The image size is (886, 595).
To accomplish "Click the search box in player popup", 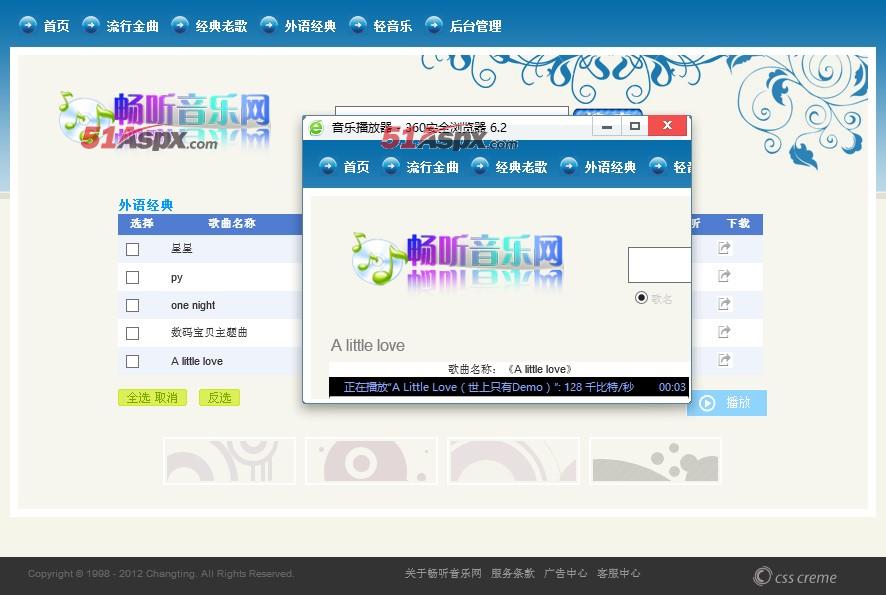I will (659, 264).
